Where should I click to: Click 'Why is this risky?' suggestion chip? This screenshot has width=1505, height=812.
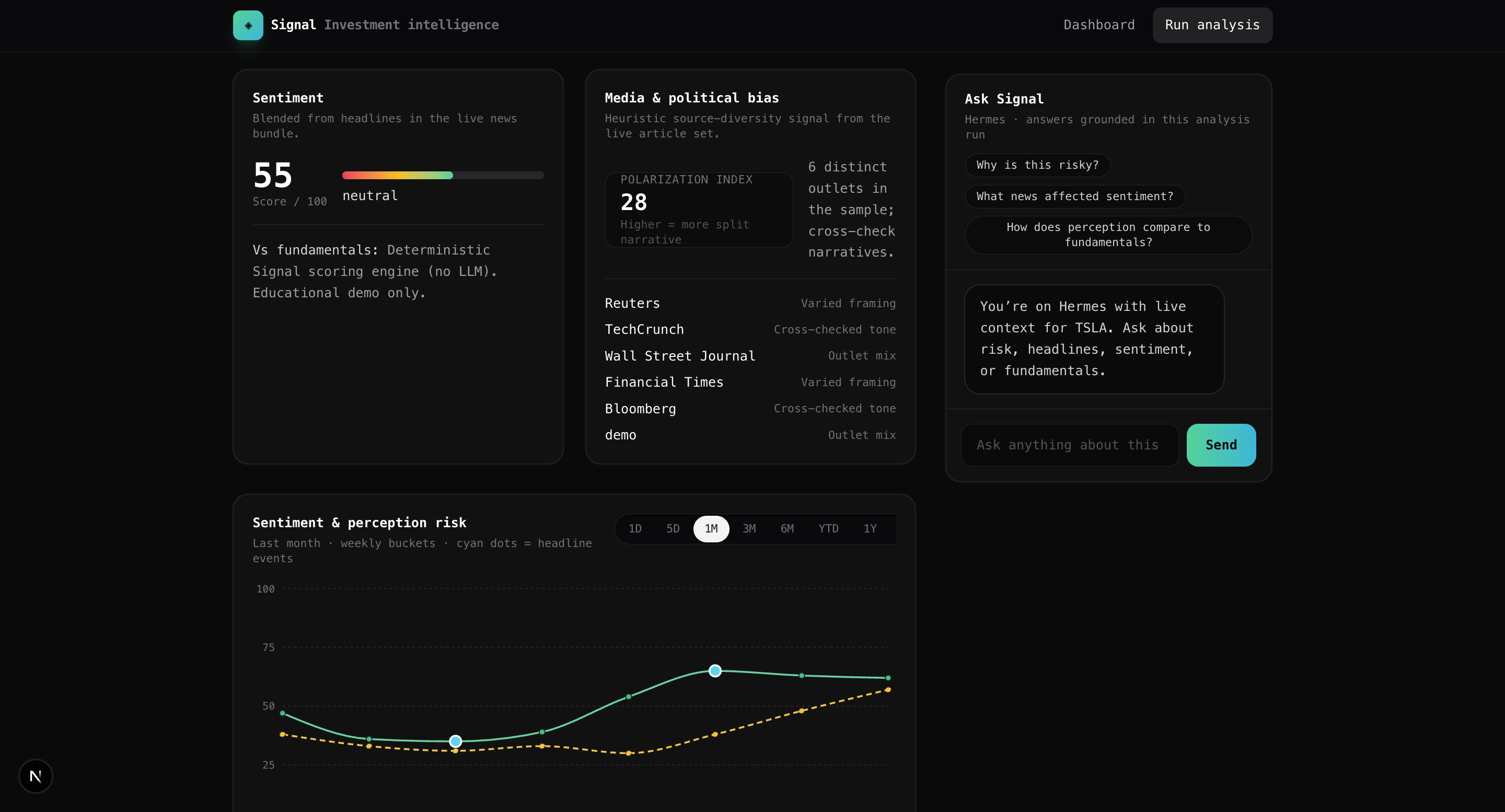pyautogui.click(x=1037, y=165)
